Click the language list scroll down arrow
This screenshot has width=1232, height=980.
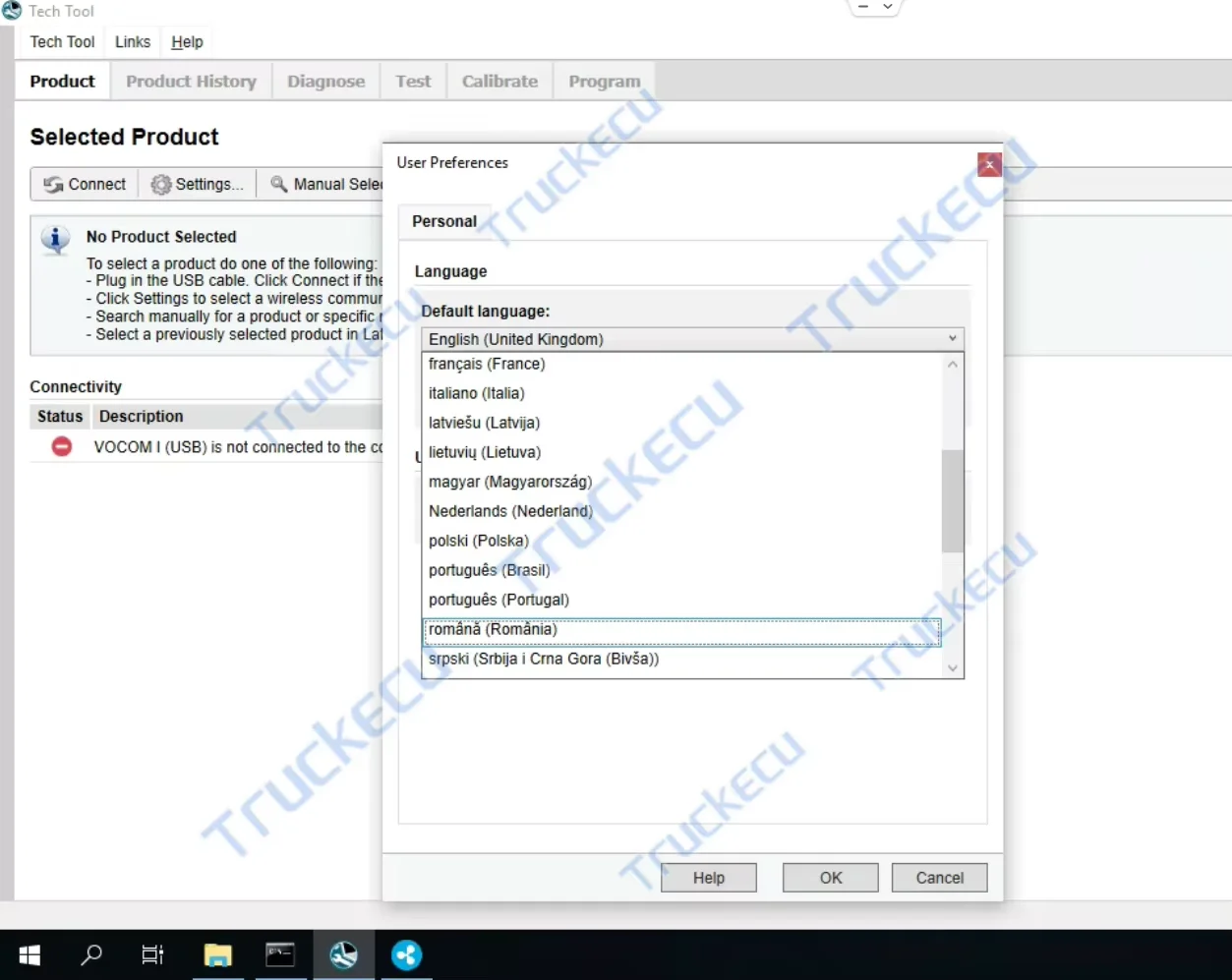click(953, 668)
